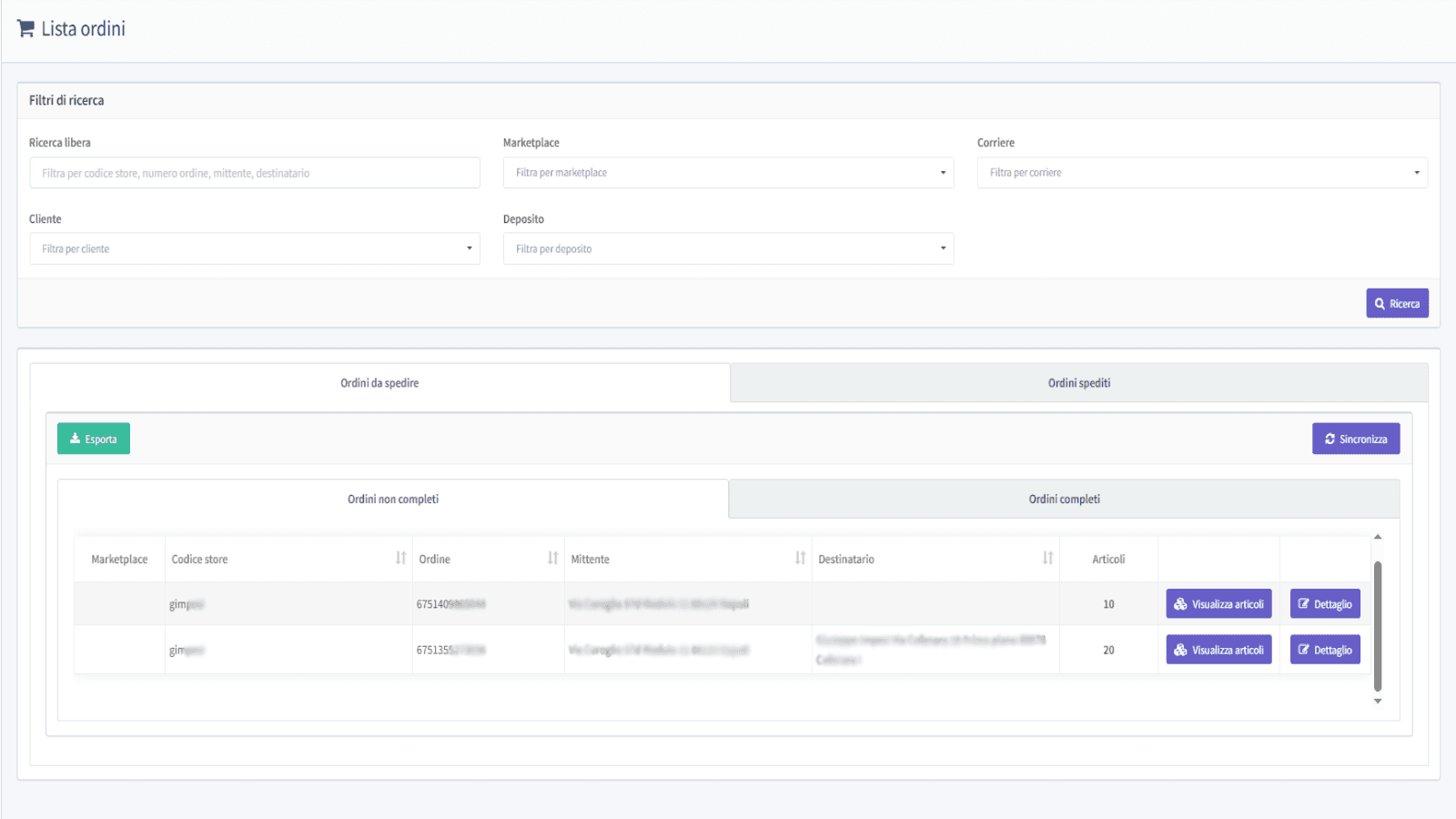Click the Ricerca search button

[x=1397, y=304]
